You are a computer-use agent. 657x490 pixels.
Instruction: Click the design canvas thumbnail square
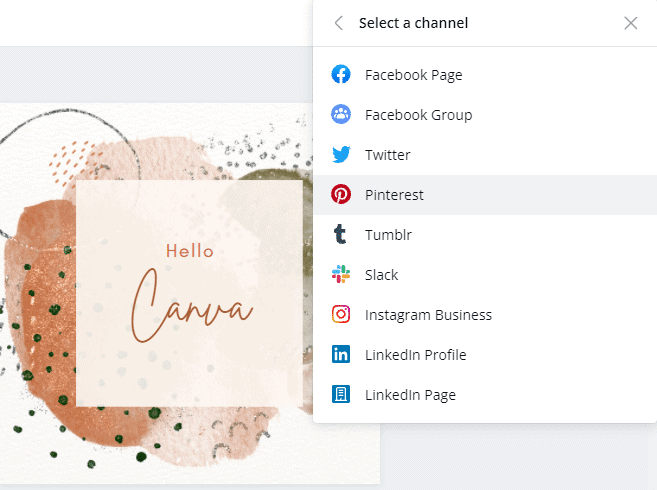click(x=189, y=293)
